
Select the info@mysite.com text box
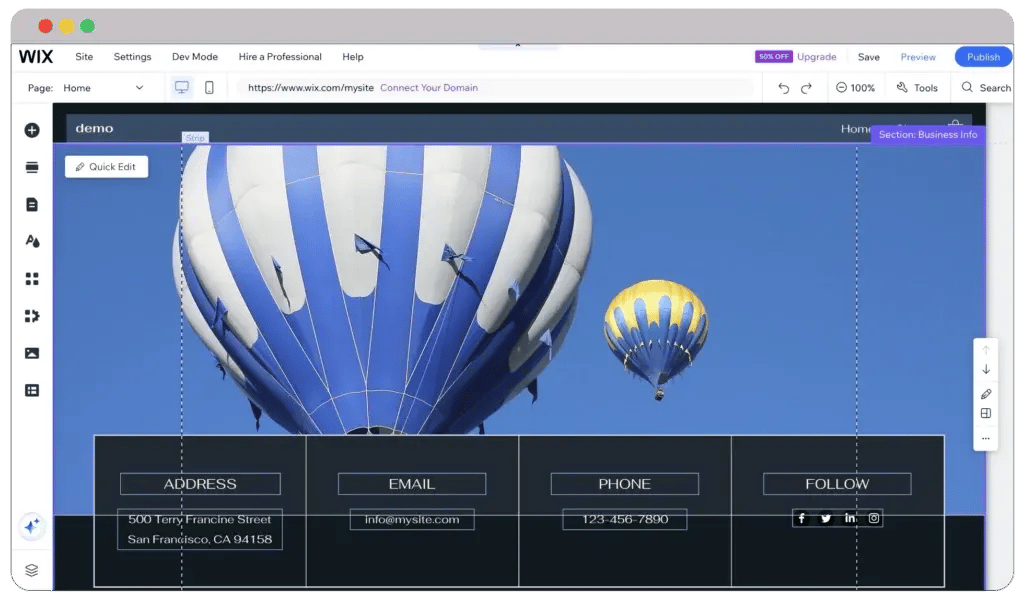point(412,519)
